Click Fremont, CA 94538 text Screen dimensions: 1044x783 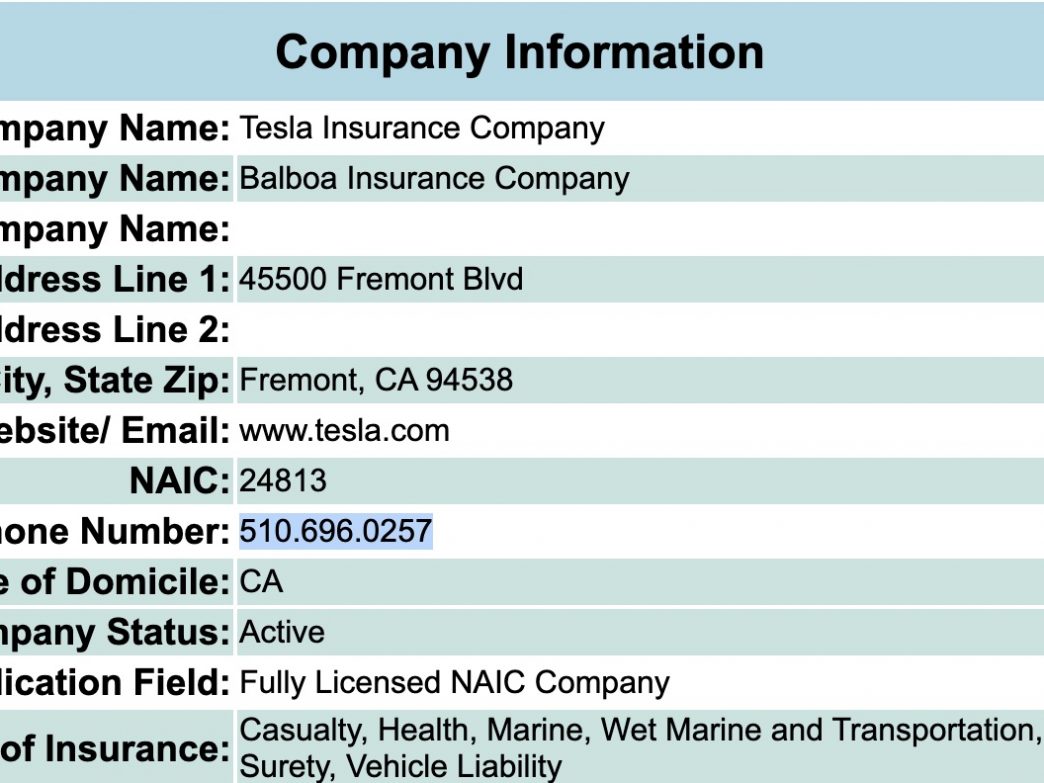tap(376, 380)
